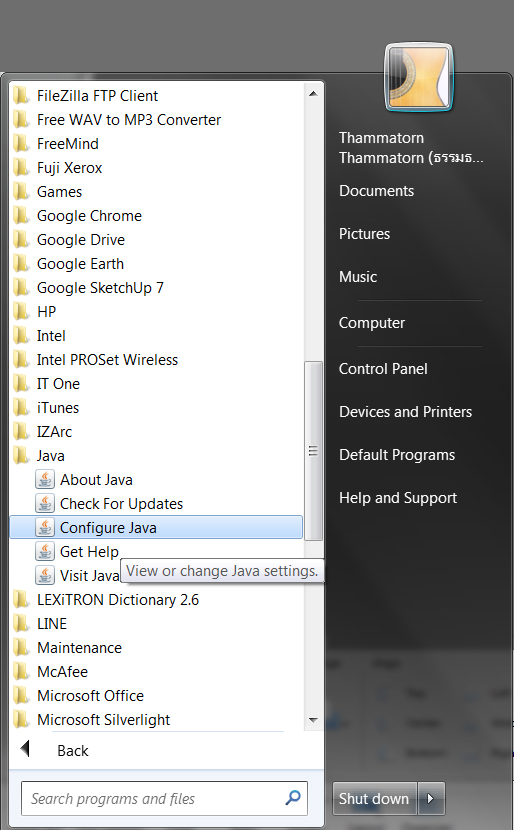Click the Games folder icon
Image resolution: width=514 pixels, height=830 pixels.
point(21,192)
